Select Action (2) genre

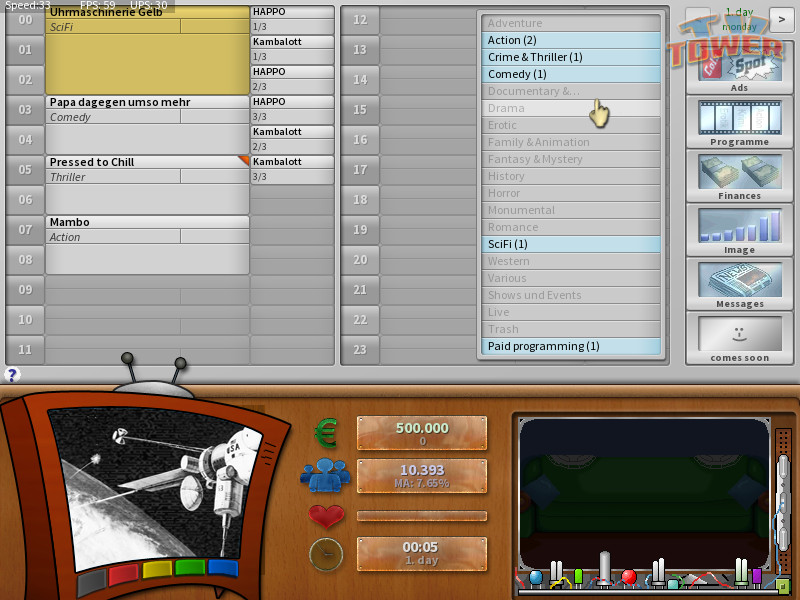point(571,40)
